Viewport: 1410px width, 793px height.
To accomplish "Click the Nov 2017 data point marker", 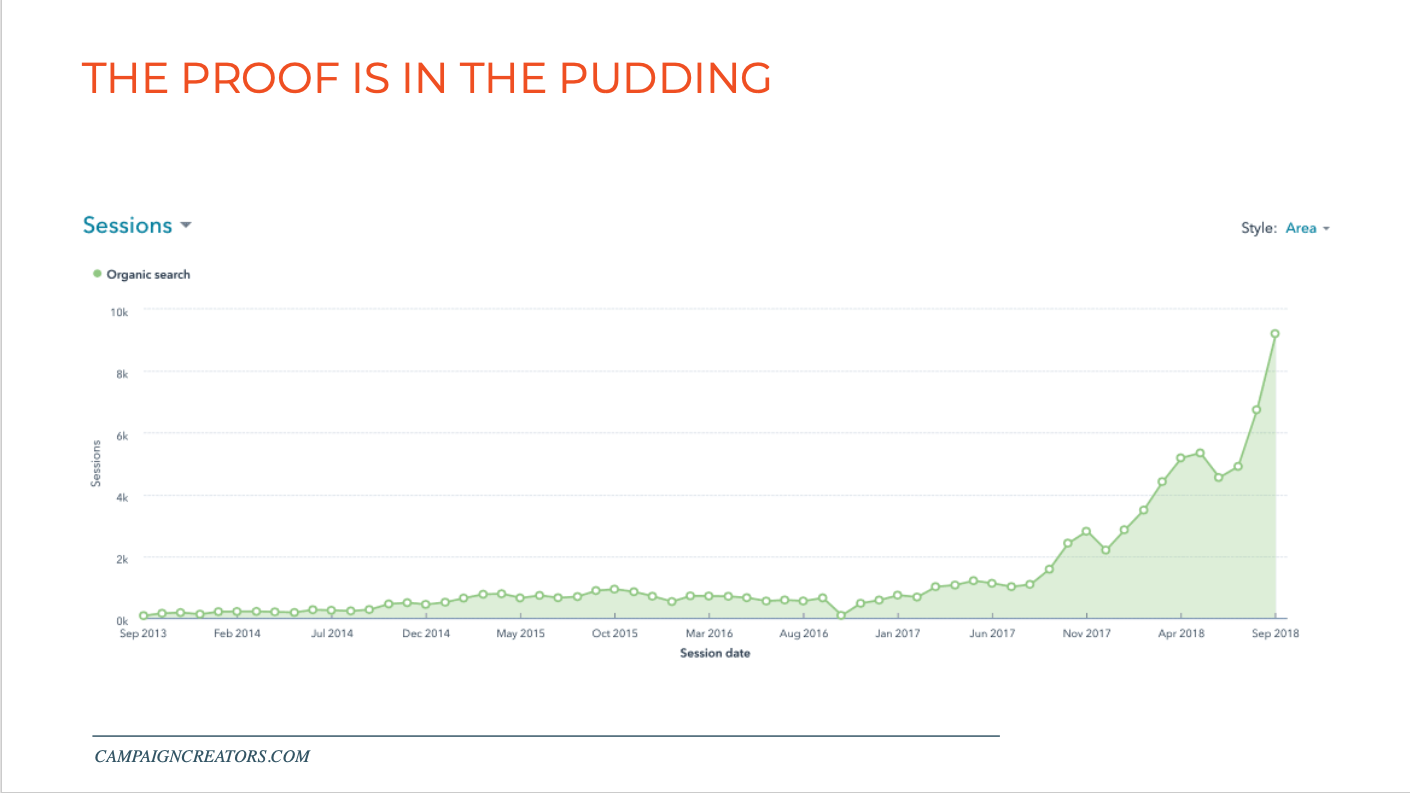I will 1086,531.
